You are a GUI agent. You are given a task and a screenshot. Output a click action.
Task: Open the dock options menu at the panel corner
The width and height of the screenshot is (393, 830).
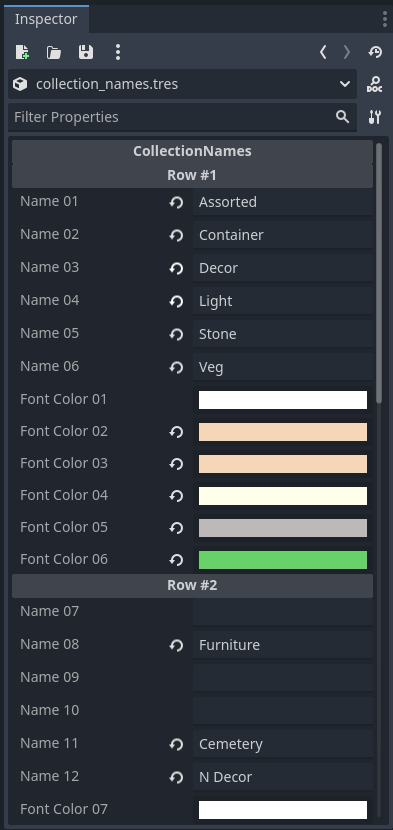click(x=385, y=19)
